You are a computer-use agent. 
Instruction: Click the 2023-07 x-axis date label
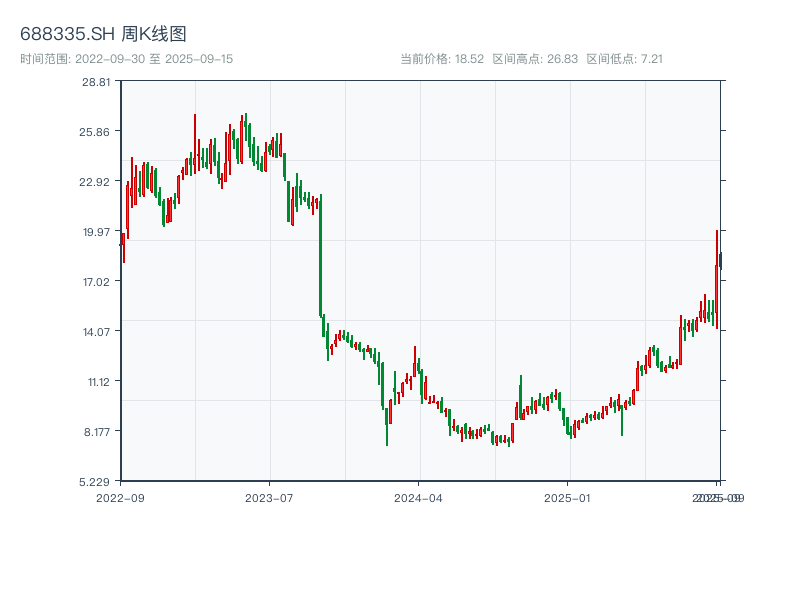269,497
